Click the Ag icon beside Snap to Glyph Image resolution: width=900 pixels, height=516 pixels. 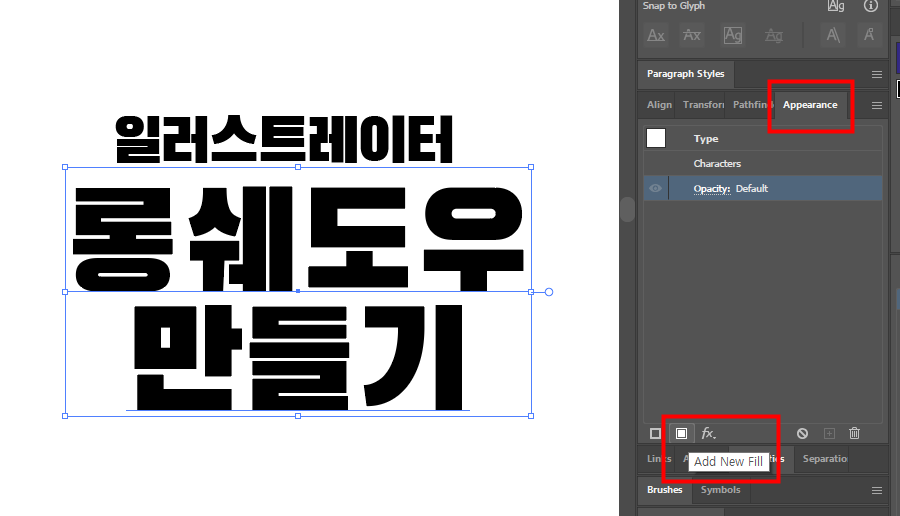click(x=836, y=6)
